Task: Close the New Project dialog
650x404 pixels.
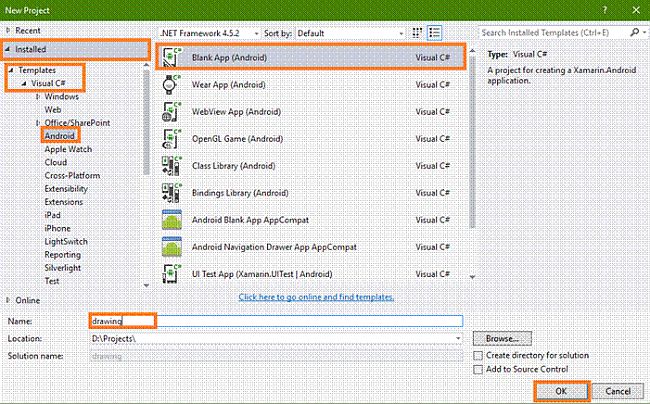Action: 636,10
